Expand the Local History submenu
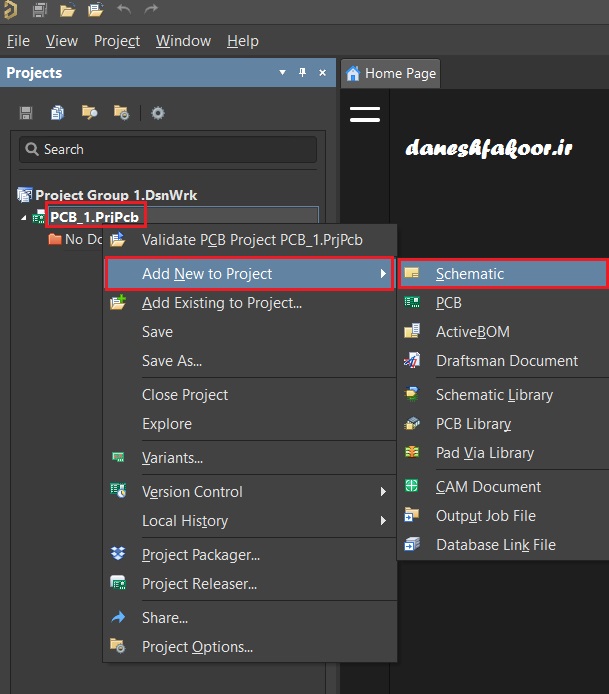Viewport: 609px width, 694px height. [x=250, y=520]
